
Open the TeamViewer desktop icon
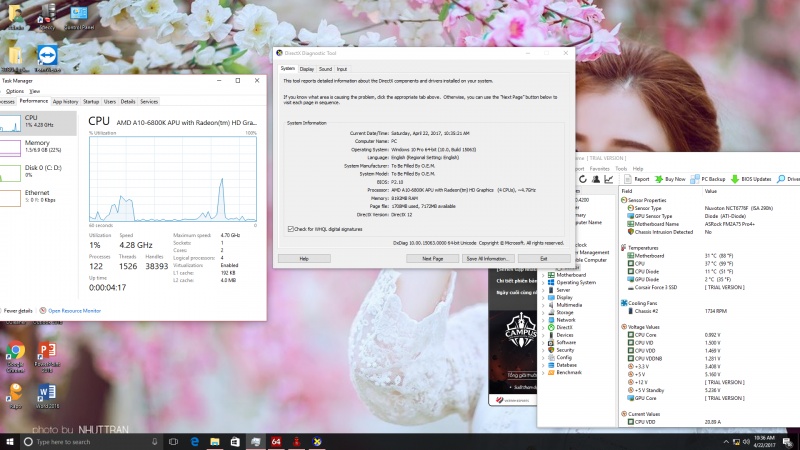46,57
